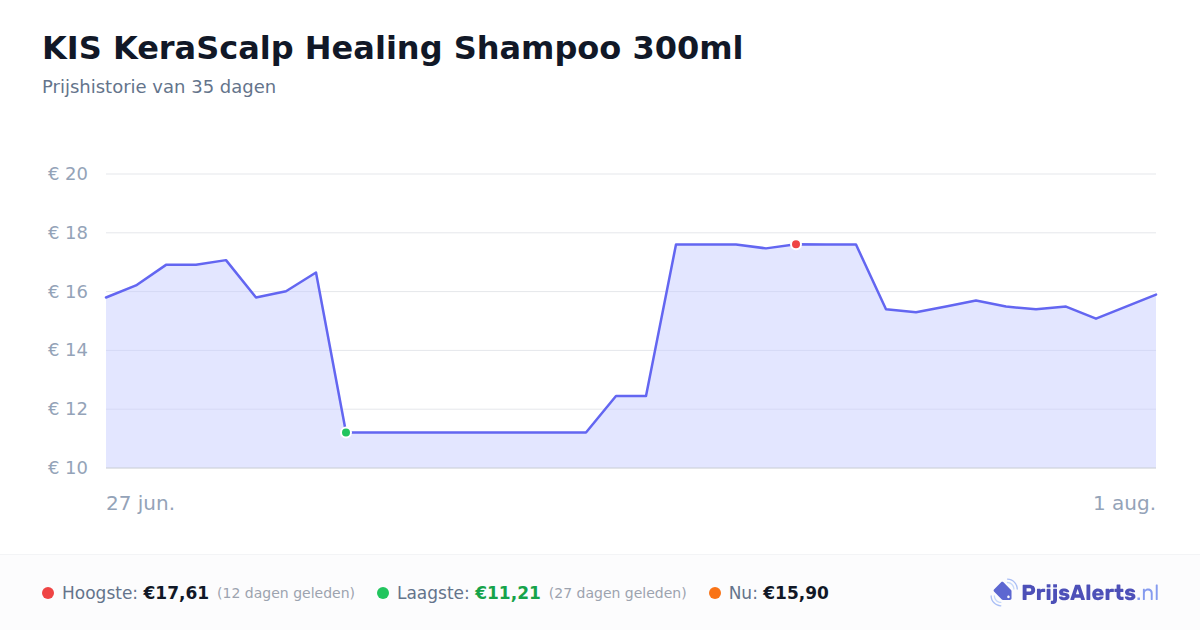1200x630 pixels.
Task: Click the orange dot beside Nu
Action: point(715,593)
